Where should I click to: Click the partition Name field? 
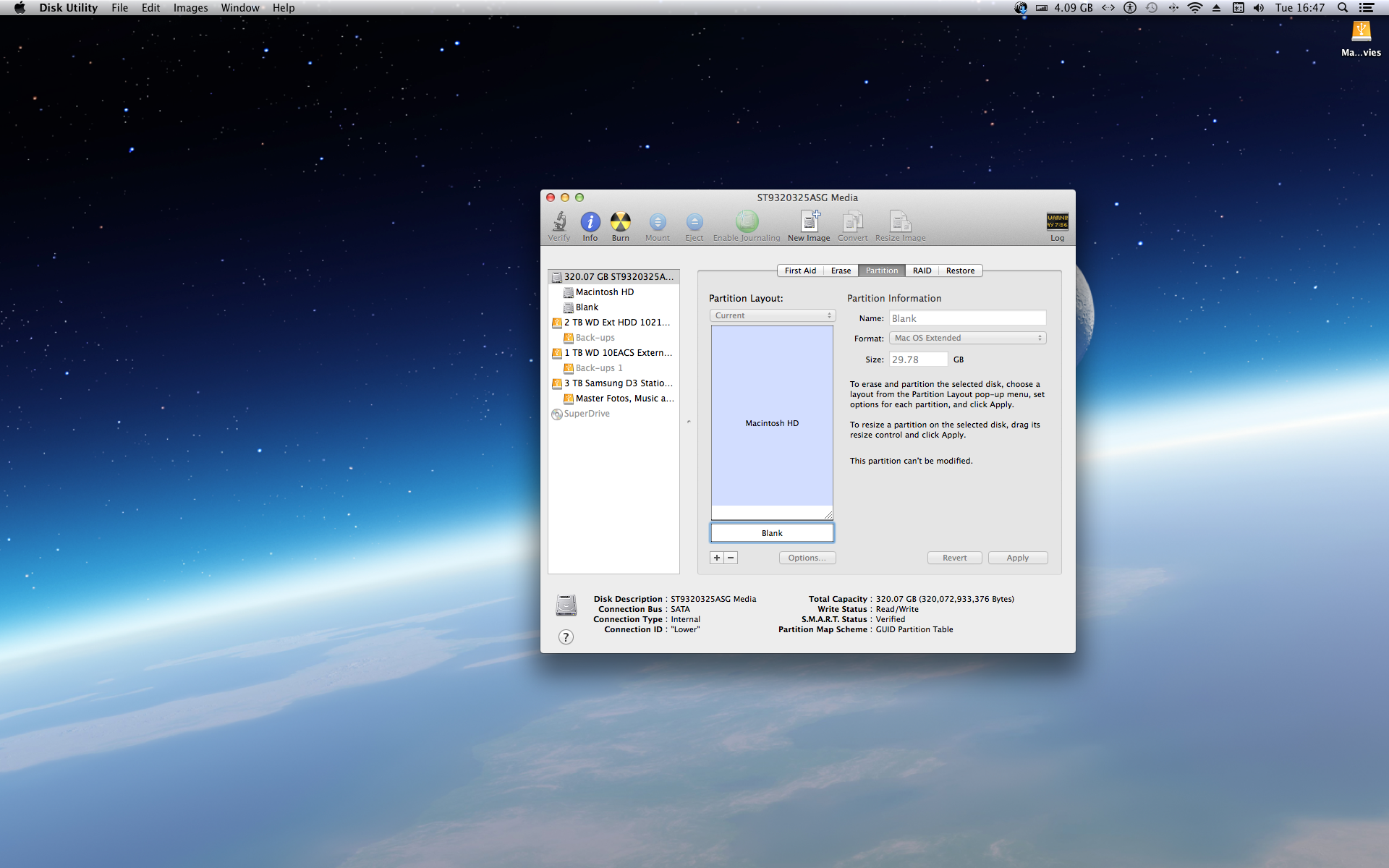click(967, 318)
